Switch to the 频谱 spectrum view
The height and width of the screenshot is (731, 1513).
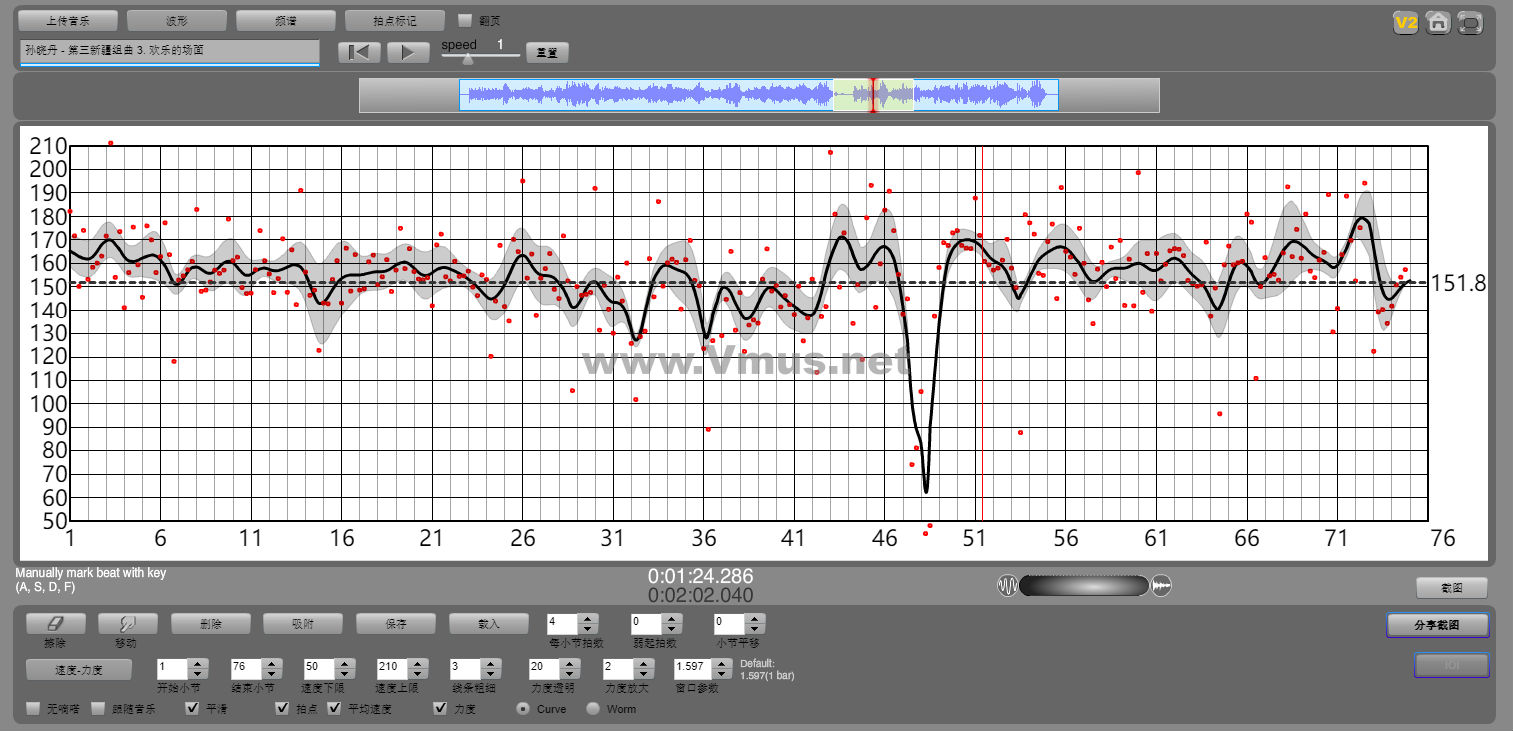coord(285,20)
